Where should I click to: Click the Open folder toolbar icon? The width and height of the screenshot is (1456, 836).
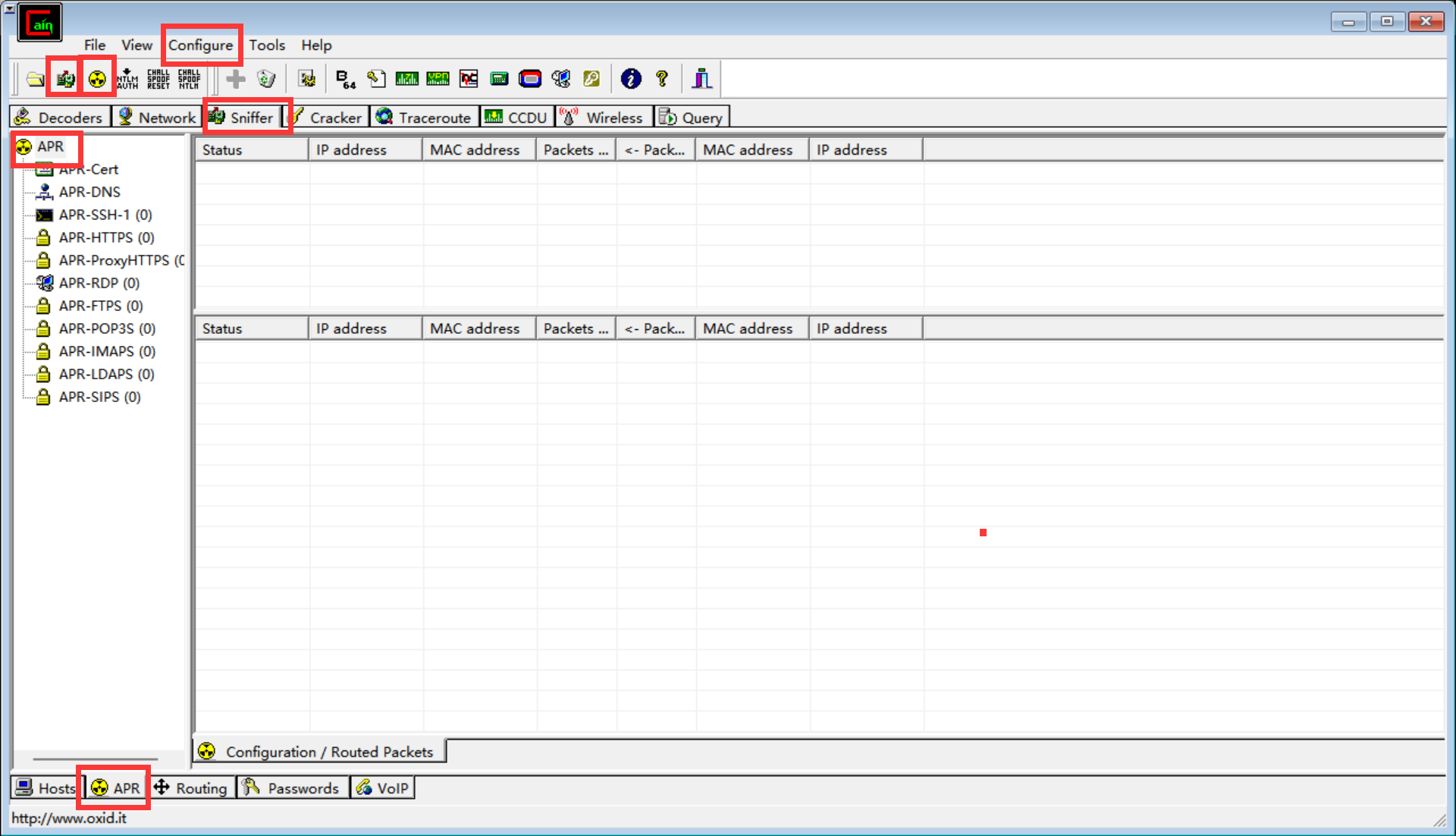35,78
